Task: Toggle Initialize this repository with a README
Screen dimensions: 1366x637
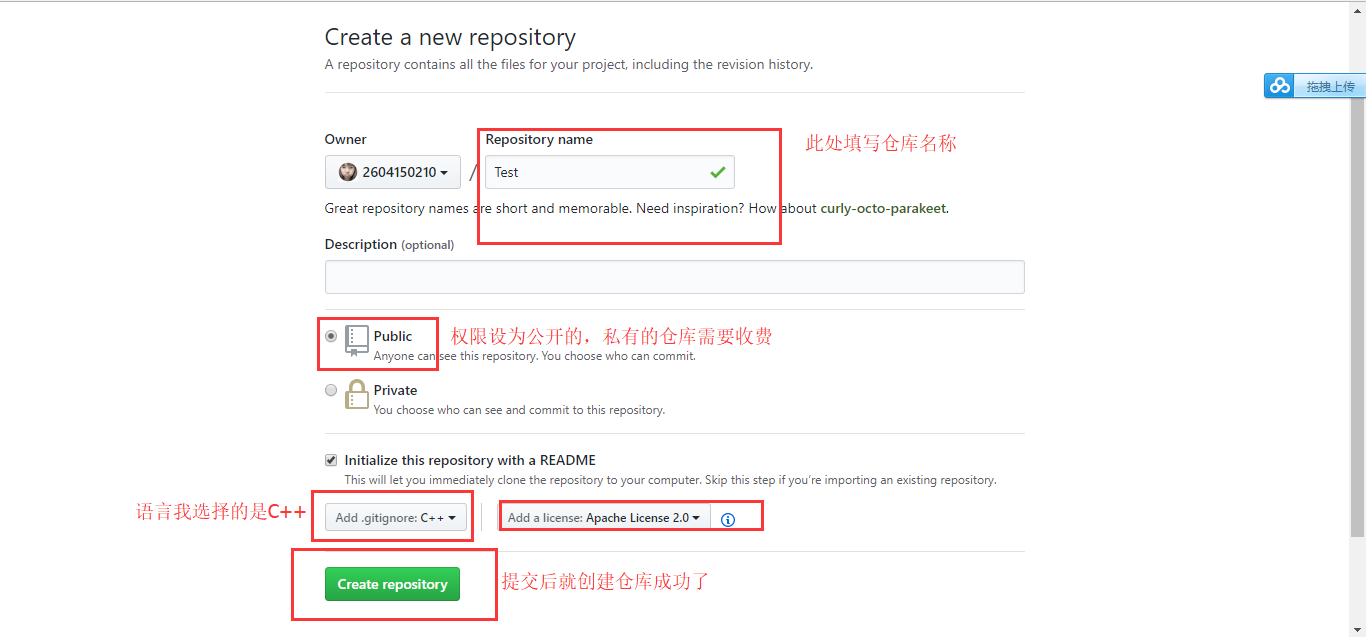Action: [x=331, y=461]
